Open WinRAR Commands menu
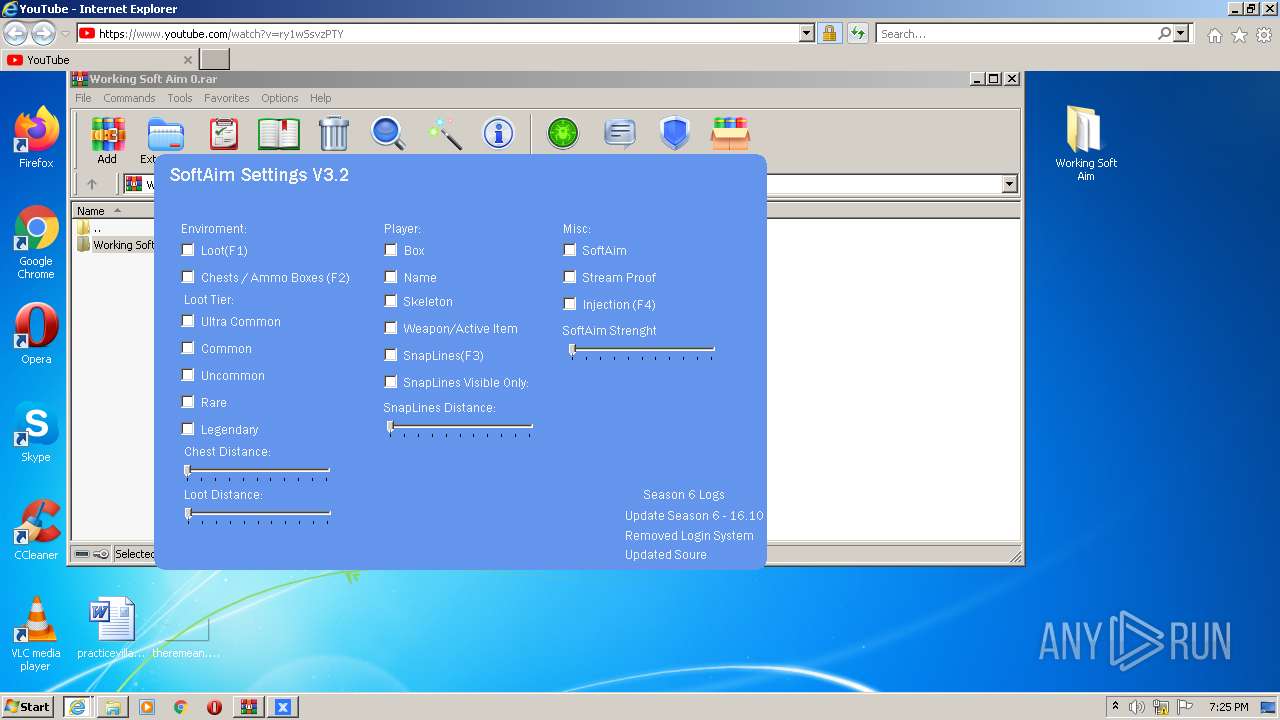The height and width of the screenshot is (720, 1280). 129,98
